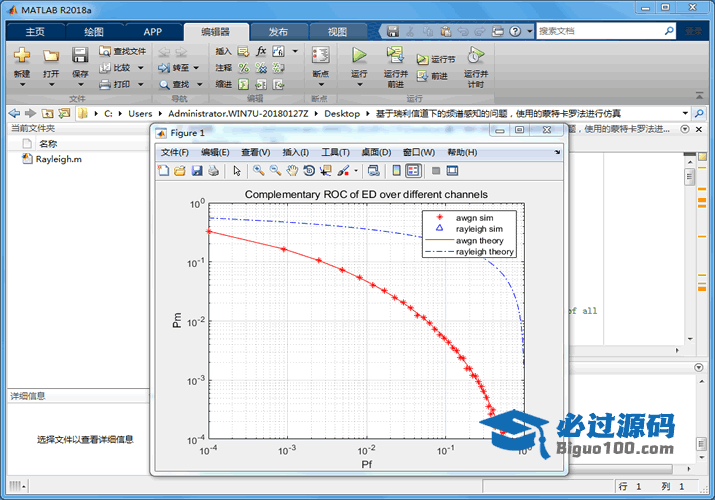715x500 pixels.
Task: Click Desktop in the folder path
Action: tap(342, 113)
